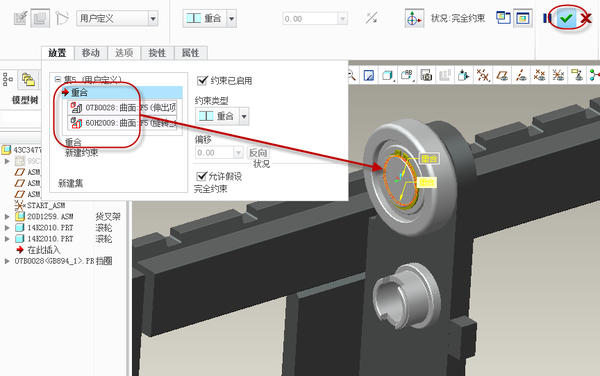Viewport: 600px width, 376px height.
Task: Click the component drag icon with arrow
Action: (463, 75)
